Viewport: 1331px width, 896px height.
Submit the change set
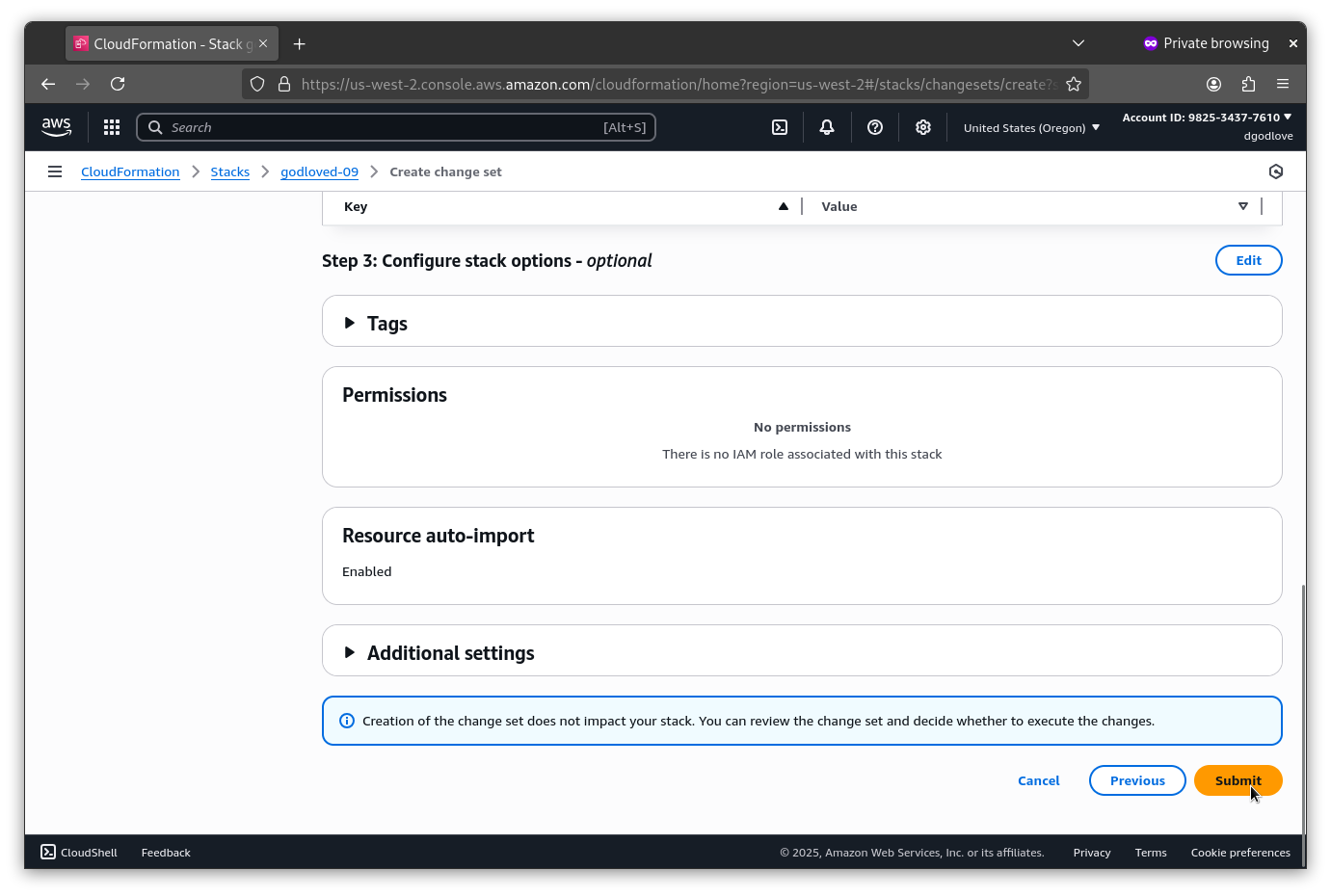click(x=1238, y=780)
